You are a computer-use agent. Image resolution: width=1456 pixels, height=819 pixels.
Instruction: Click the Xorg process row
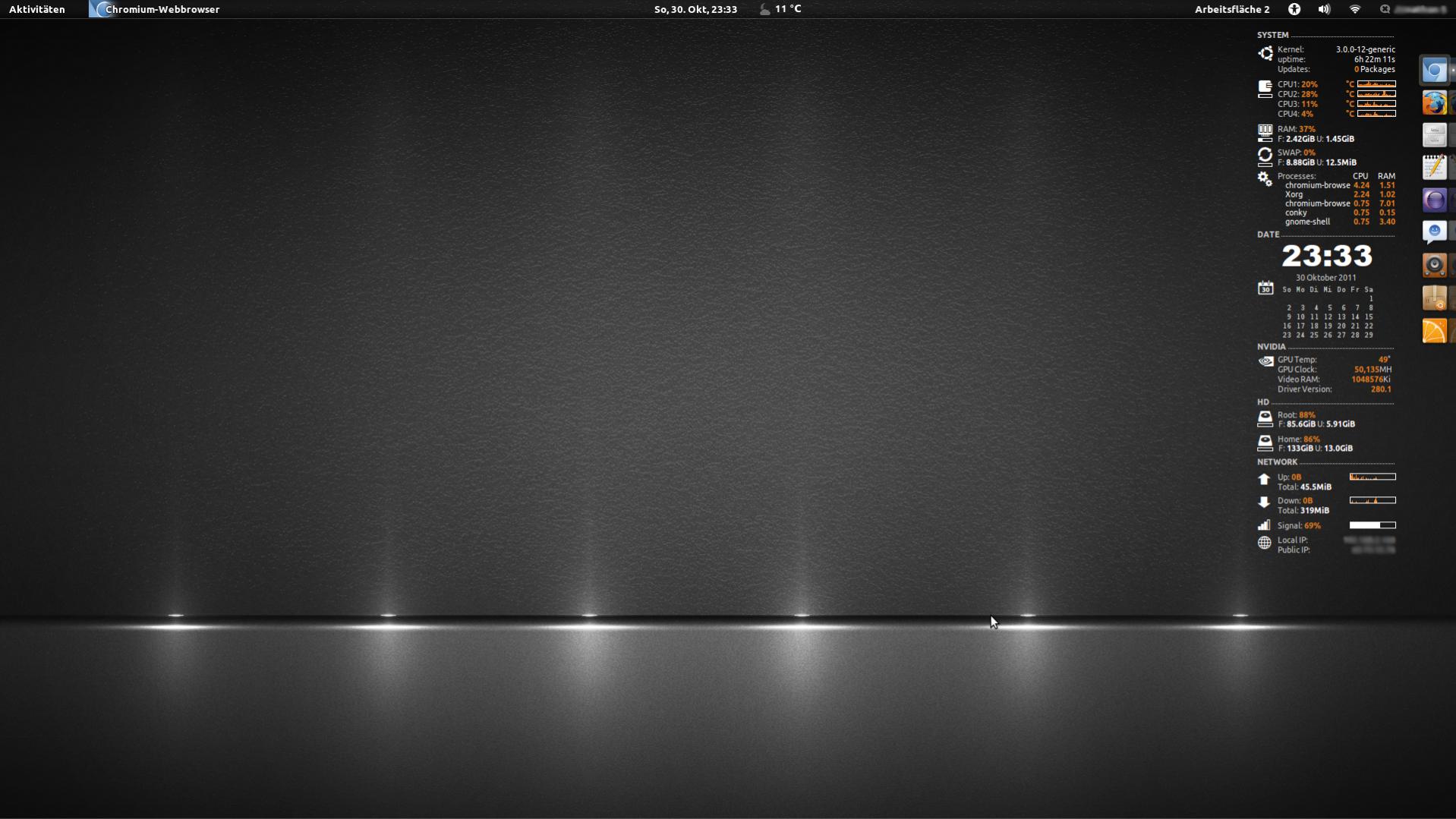[1340, 194]
